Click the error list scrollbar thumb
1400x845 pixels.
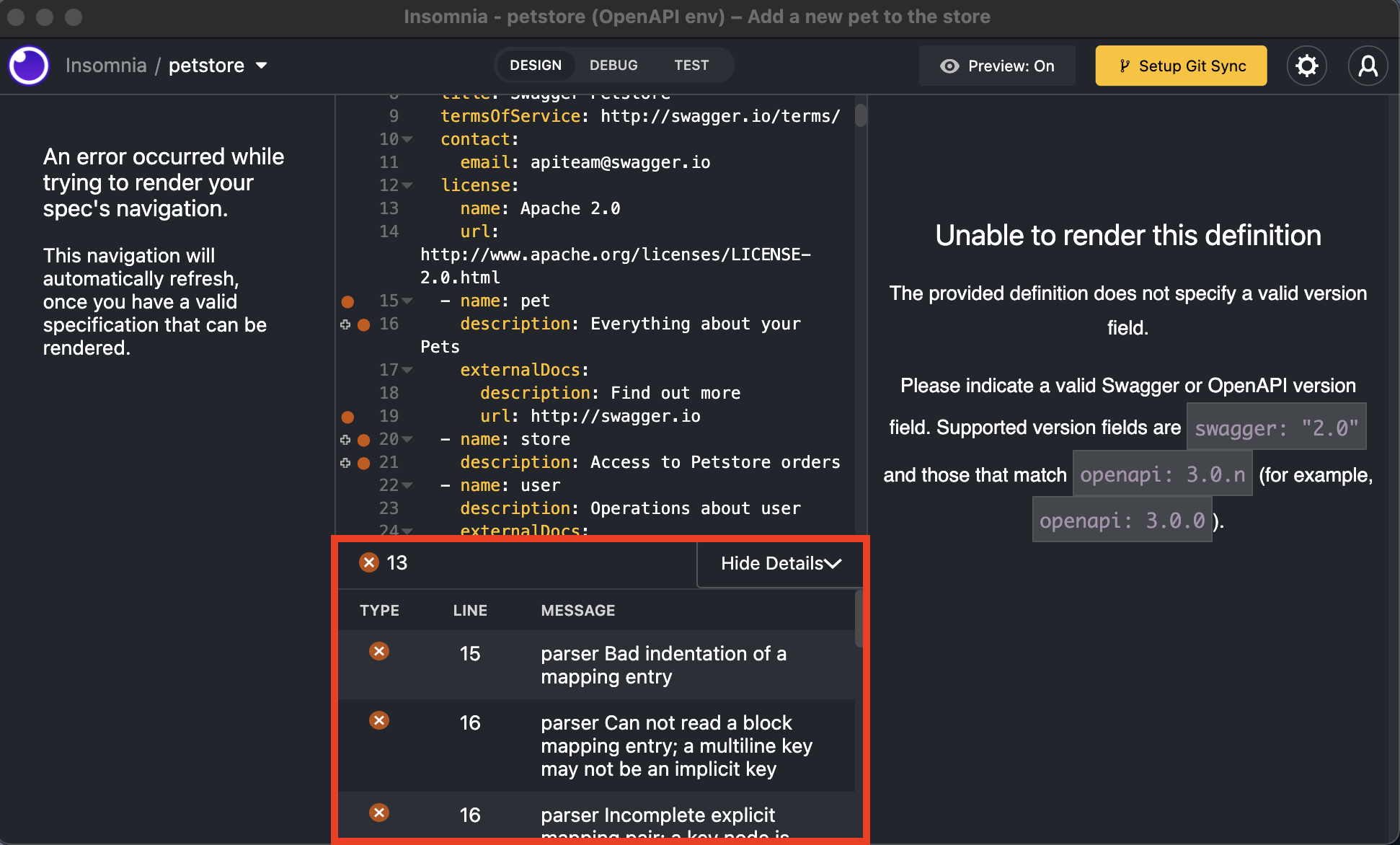[859, 619]
